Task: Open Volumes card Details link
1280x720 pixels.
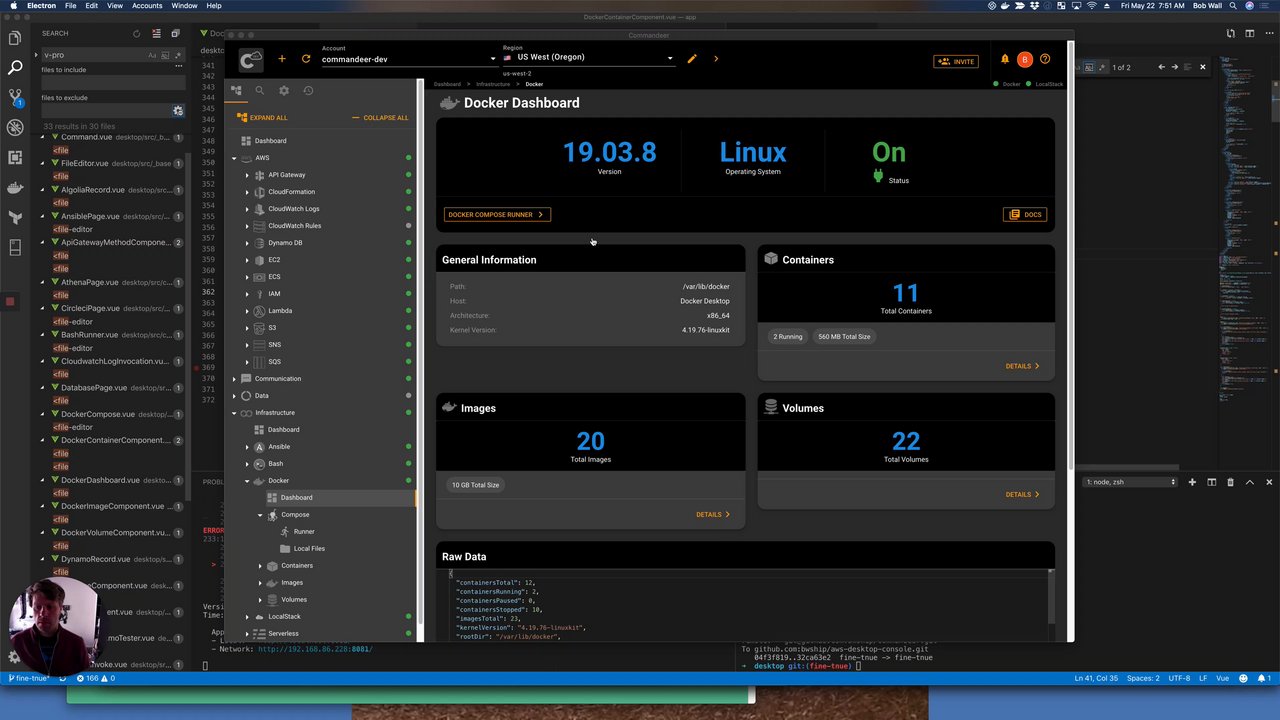Action: (x=1022, y=494)
